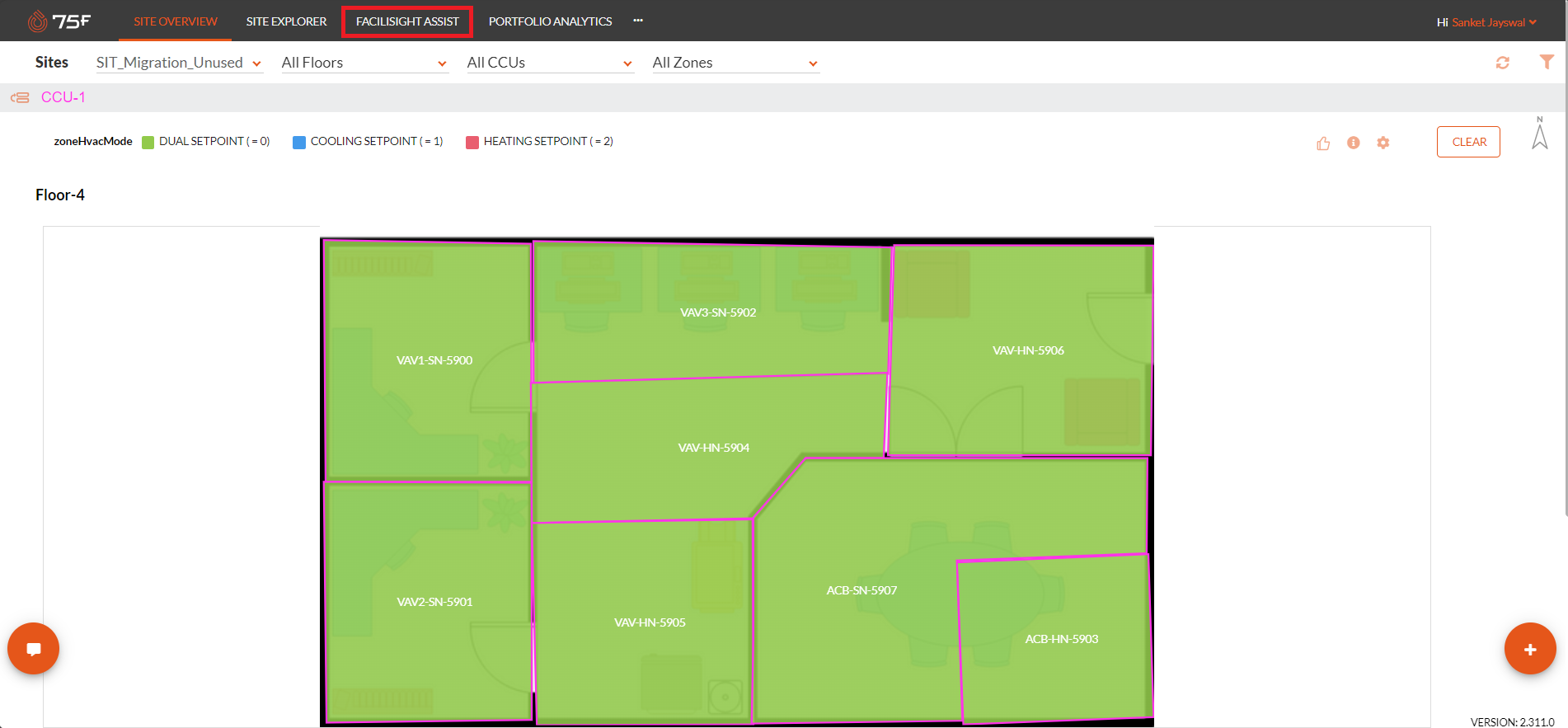Screen dimensions: 1568x728
Task: Click the VERSION: 2.311.0 text
Action: point(1512,722)
